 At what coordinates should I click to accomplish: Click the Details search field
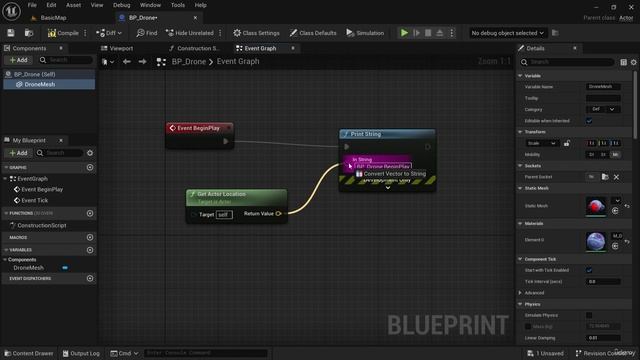tap(567, 62)
